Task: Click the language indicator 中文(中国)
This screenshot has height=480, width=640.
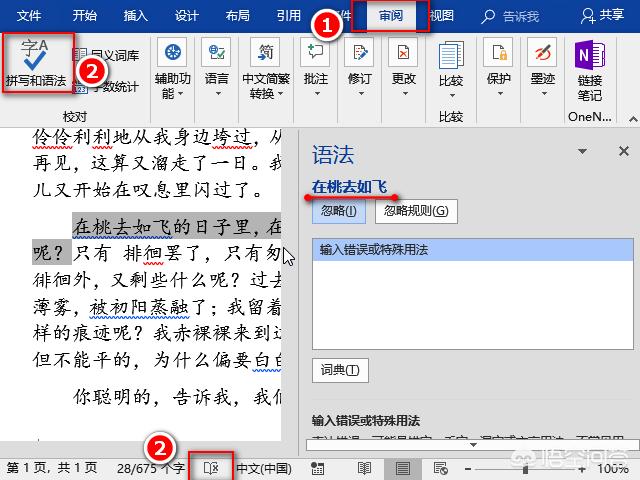Action: (264, 468)
